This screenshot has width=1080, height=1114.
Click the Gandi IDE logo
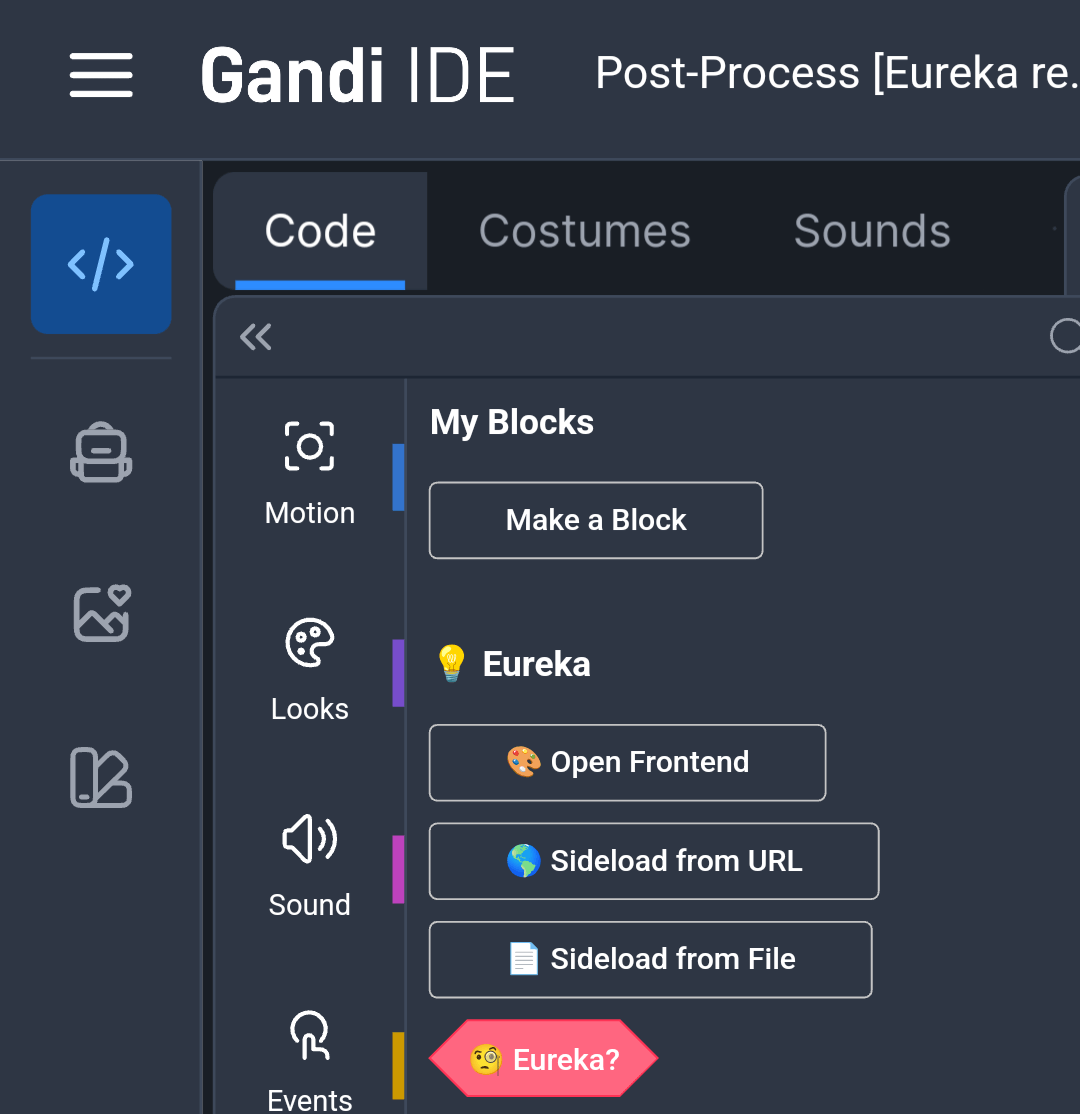click(x=357, y=75)
